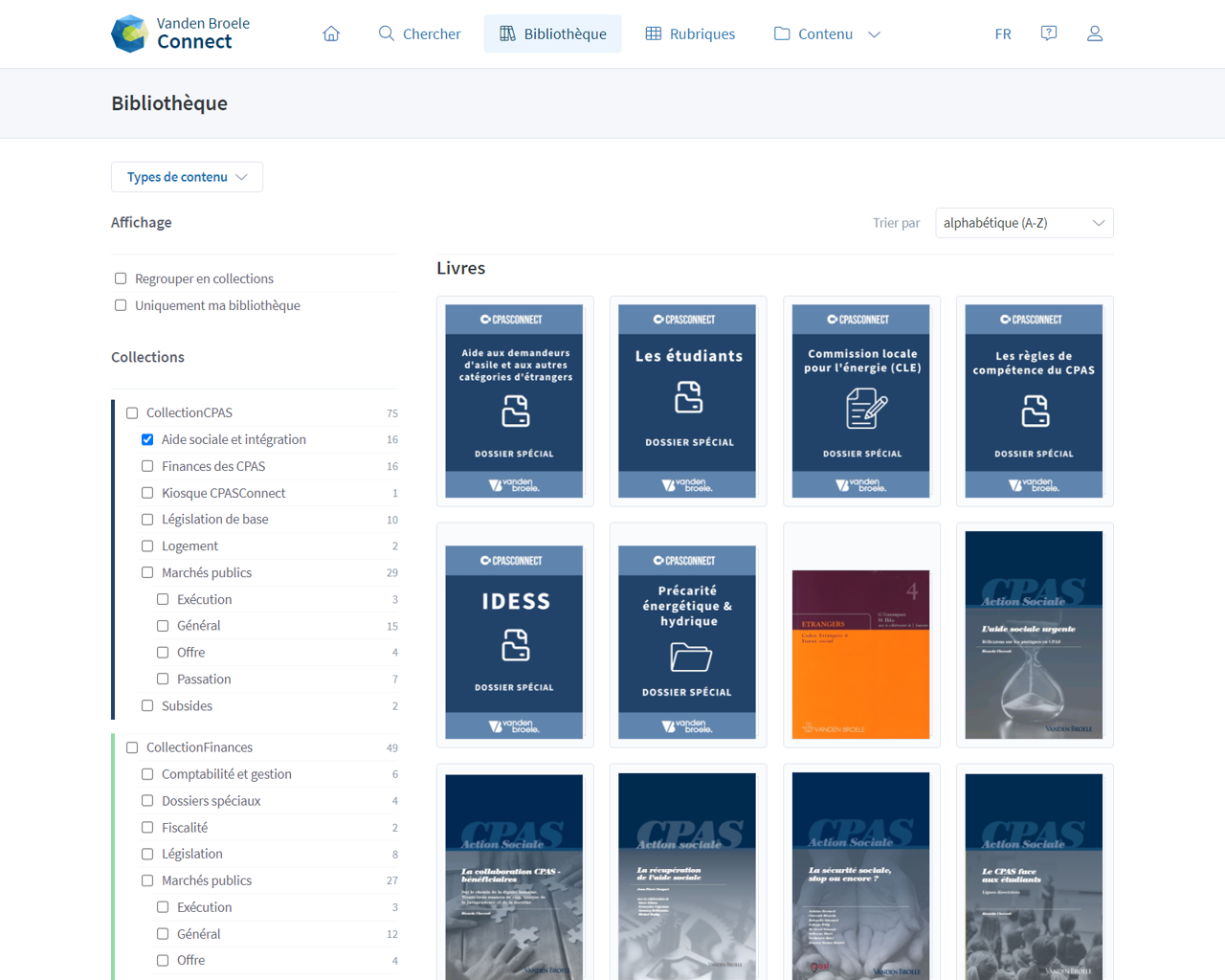This screenshot has width=1225, height=980.
Task: Switch language via FR
Action: tap(1003, 33)
